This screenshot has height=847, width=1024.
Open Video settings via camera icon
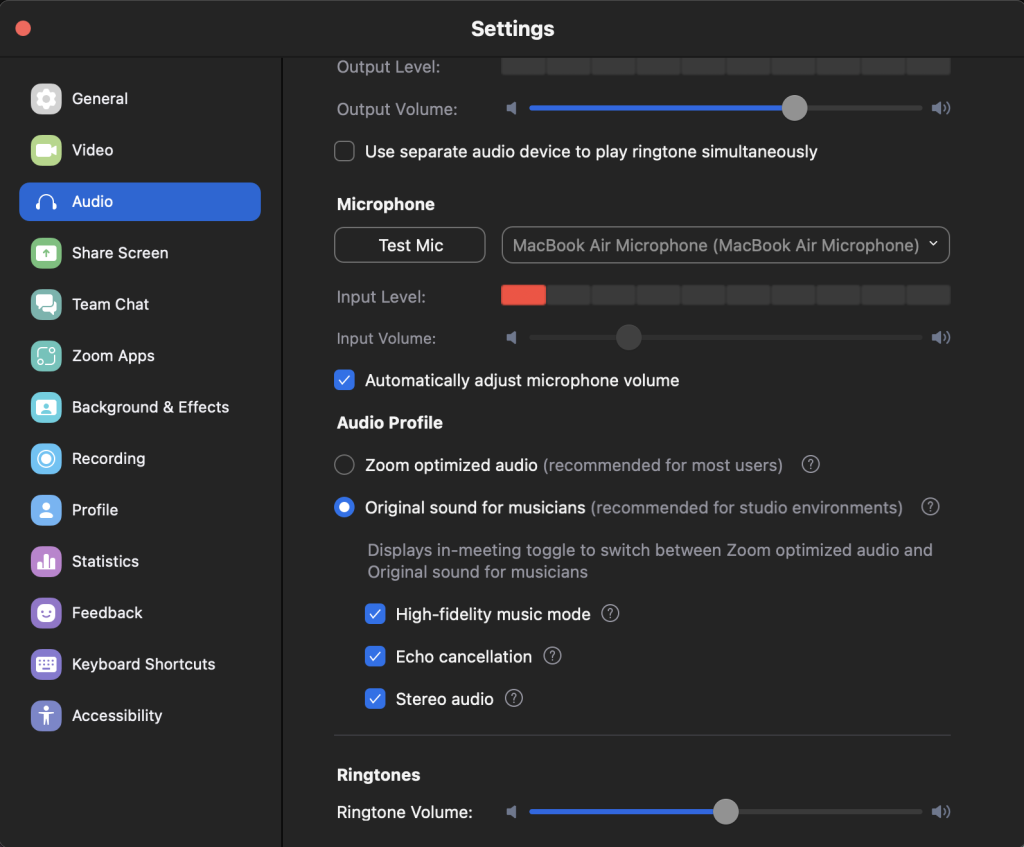(x=46, y=150)
